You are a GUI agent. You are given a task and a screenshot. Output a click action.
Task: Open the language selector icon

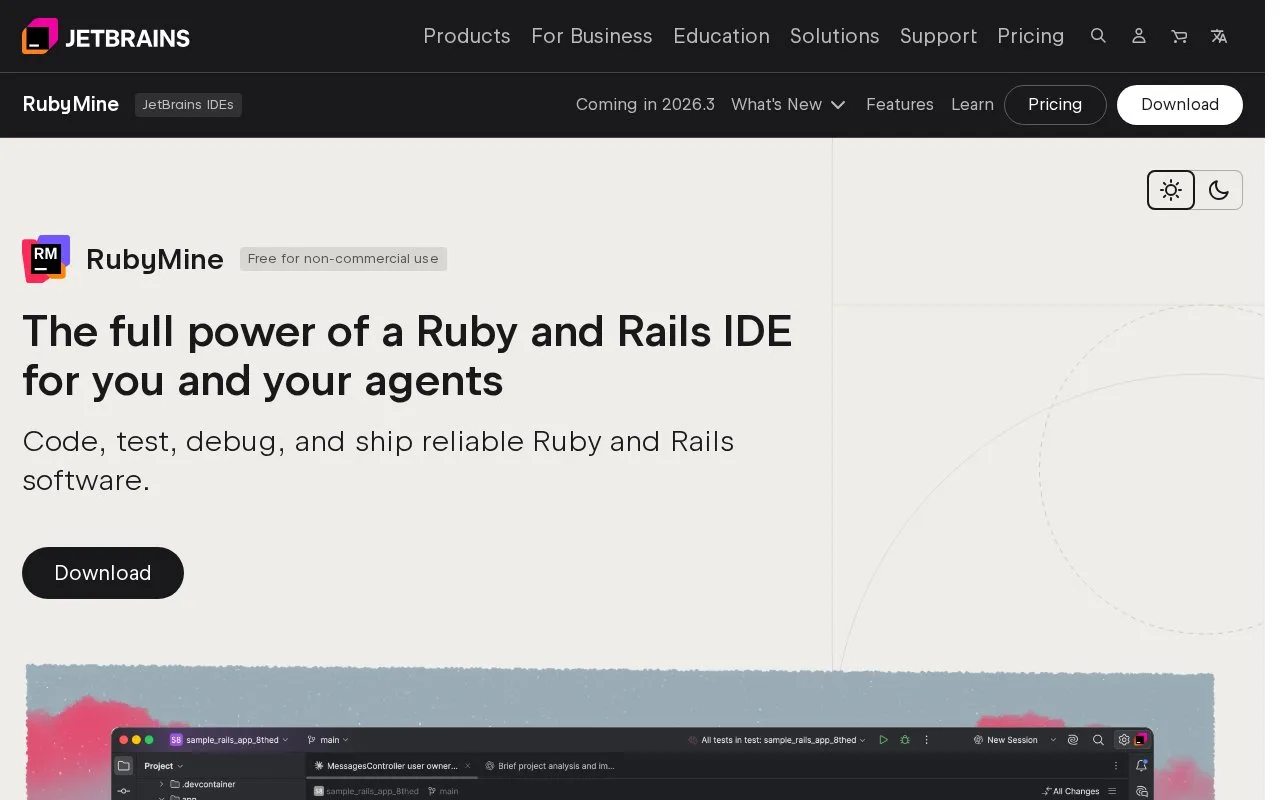click(1219, 36)
